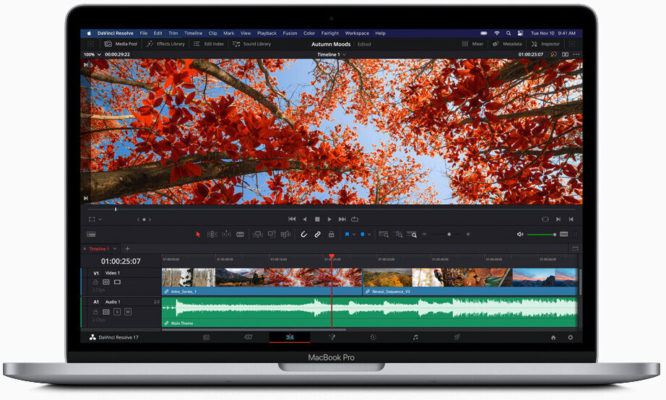Expand the viewer zoom 100% dropdown
Viewport: 666px width, 400px height.
(93, 54)
